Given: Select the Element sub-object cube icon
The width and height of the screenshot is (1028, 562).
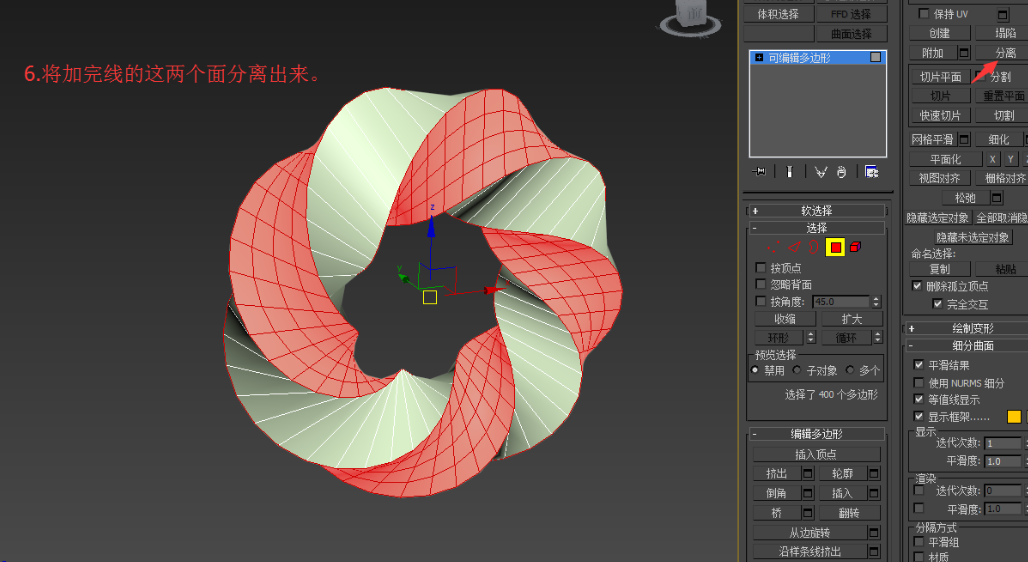Looking at the screenshot, I should coord(856,247).
